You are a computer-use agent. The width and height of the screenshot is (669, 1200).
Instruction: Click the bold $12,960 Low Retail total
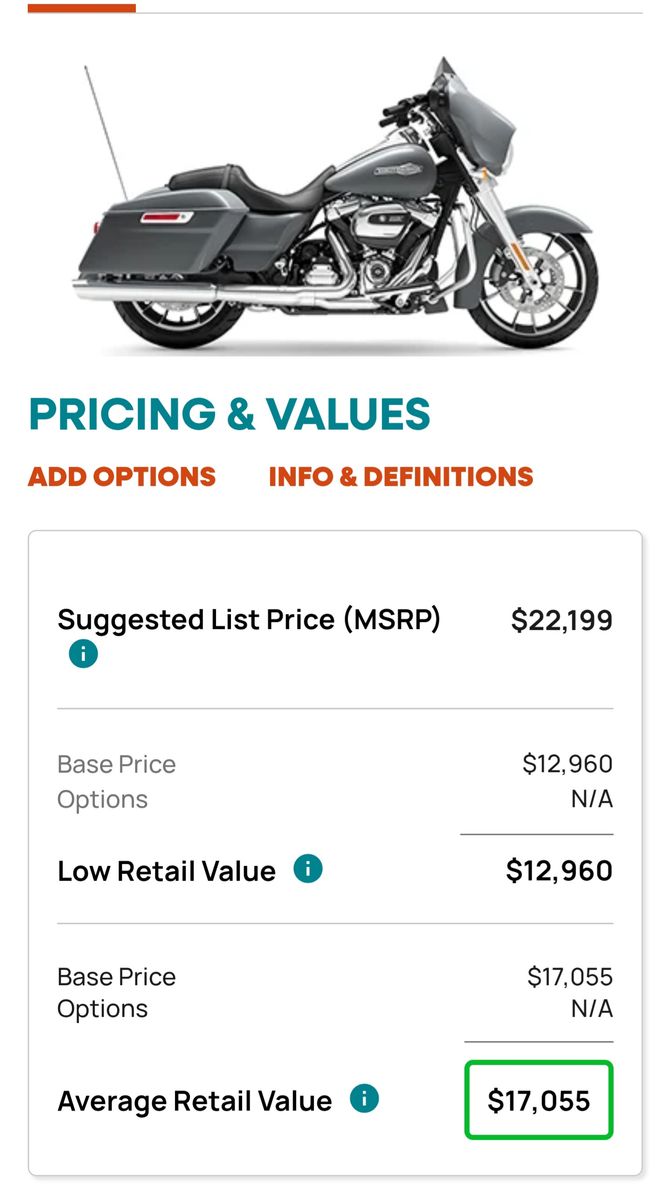pyautogui.click(x=559, y=871)
